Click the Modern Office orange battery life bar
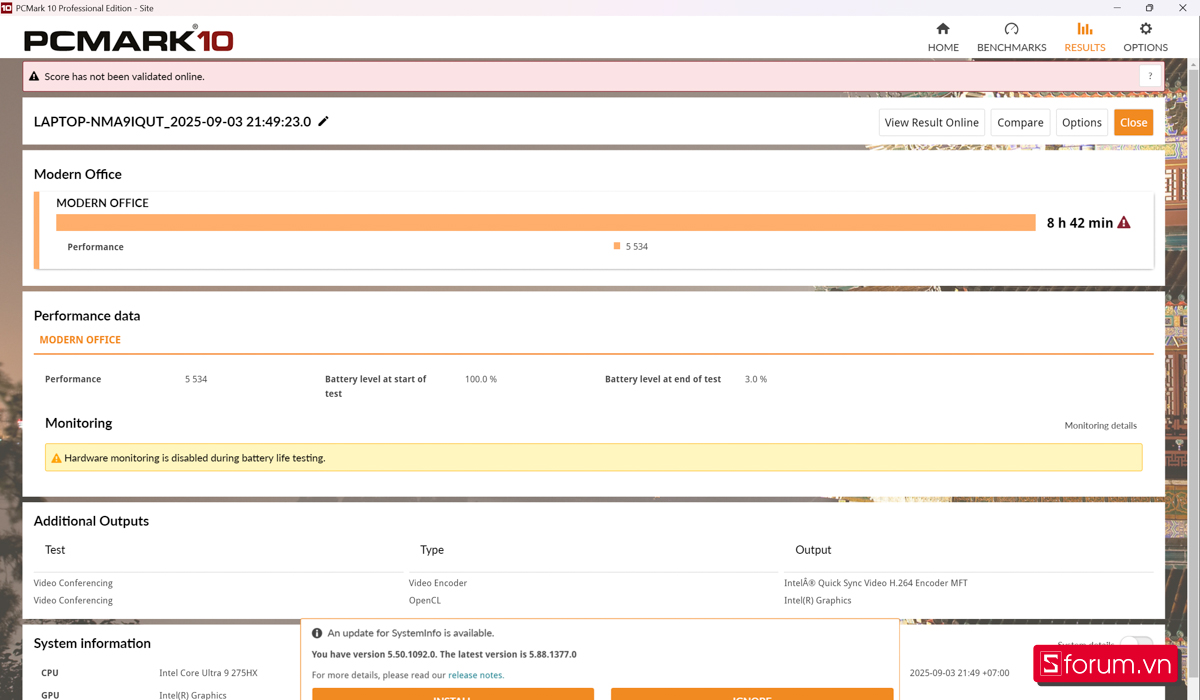Screen dimensions: 1200x700 point(546,222)
